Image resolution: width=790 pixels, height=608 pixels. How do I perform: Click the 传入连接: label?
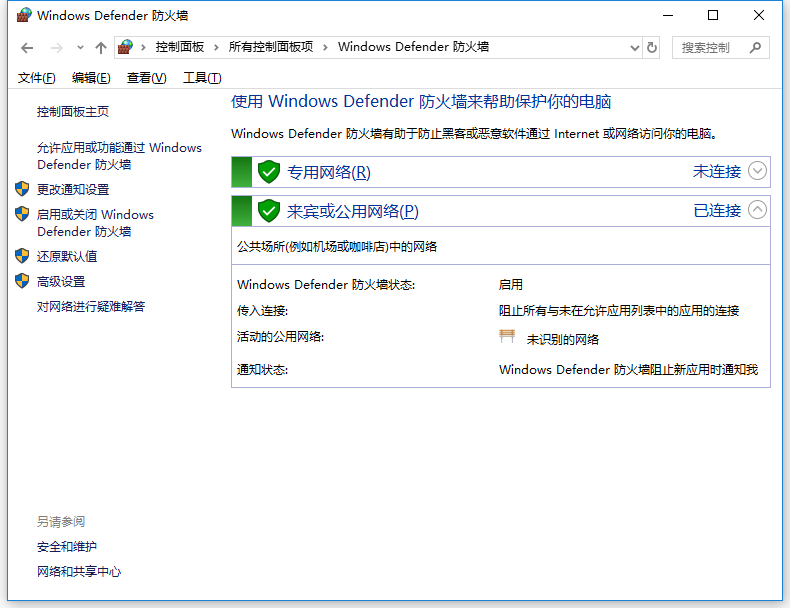(262, 311)
